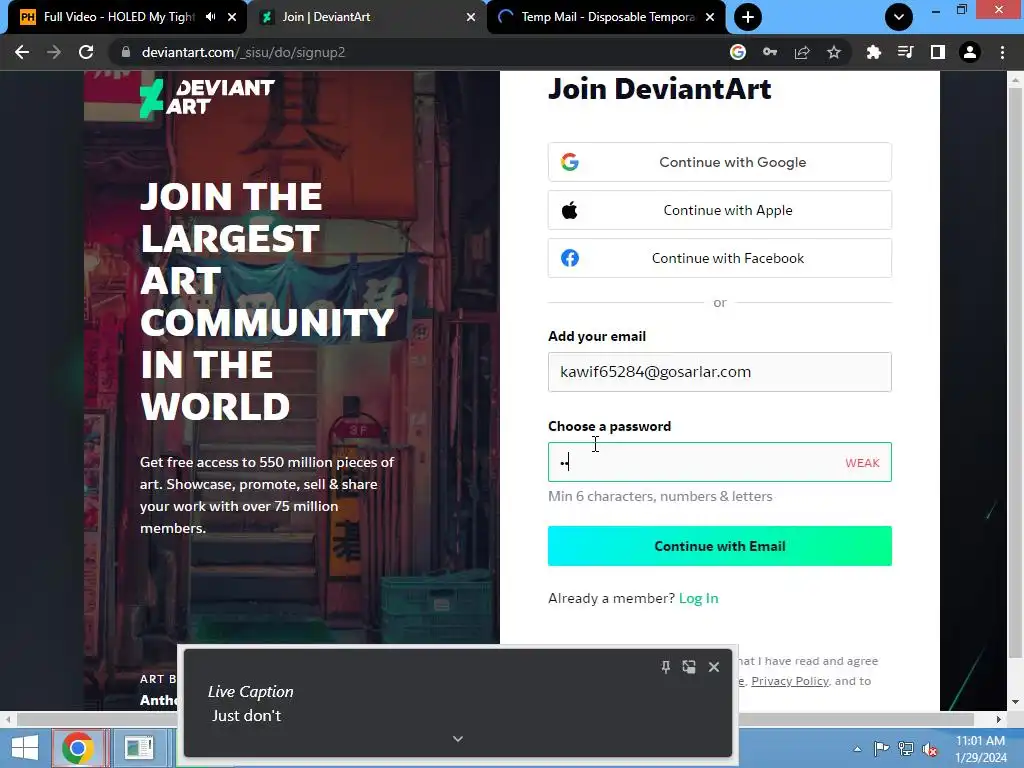Image resolution: width=1024 pixels, height=768 pixels.
Task: Follow the Log In link
Action: tap(698, 598)
